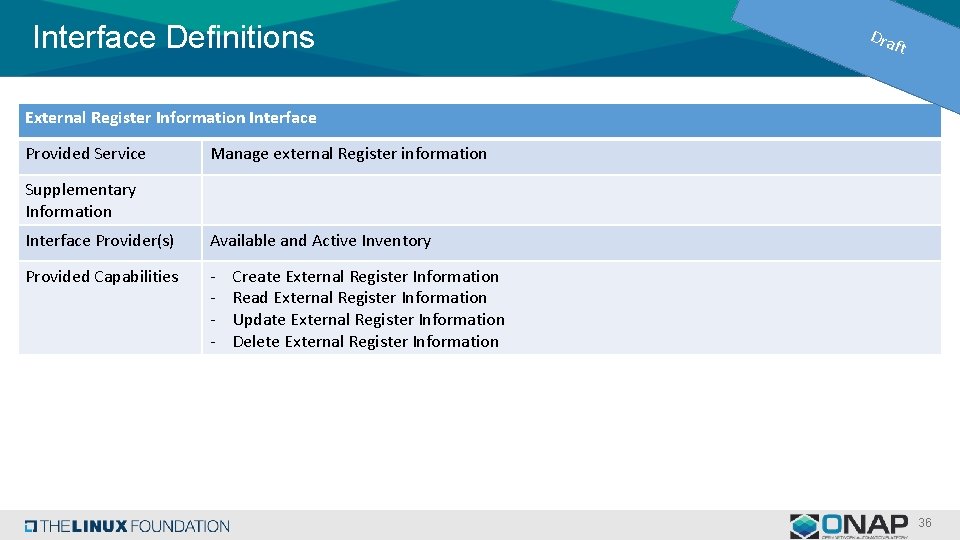Click The Linux Foundation logo
Screen dimensions: 960x540
tap(127, 526)
